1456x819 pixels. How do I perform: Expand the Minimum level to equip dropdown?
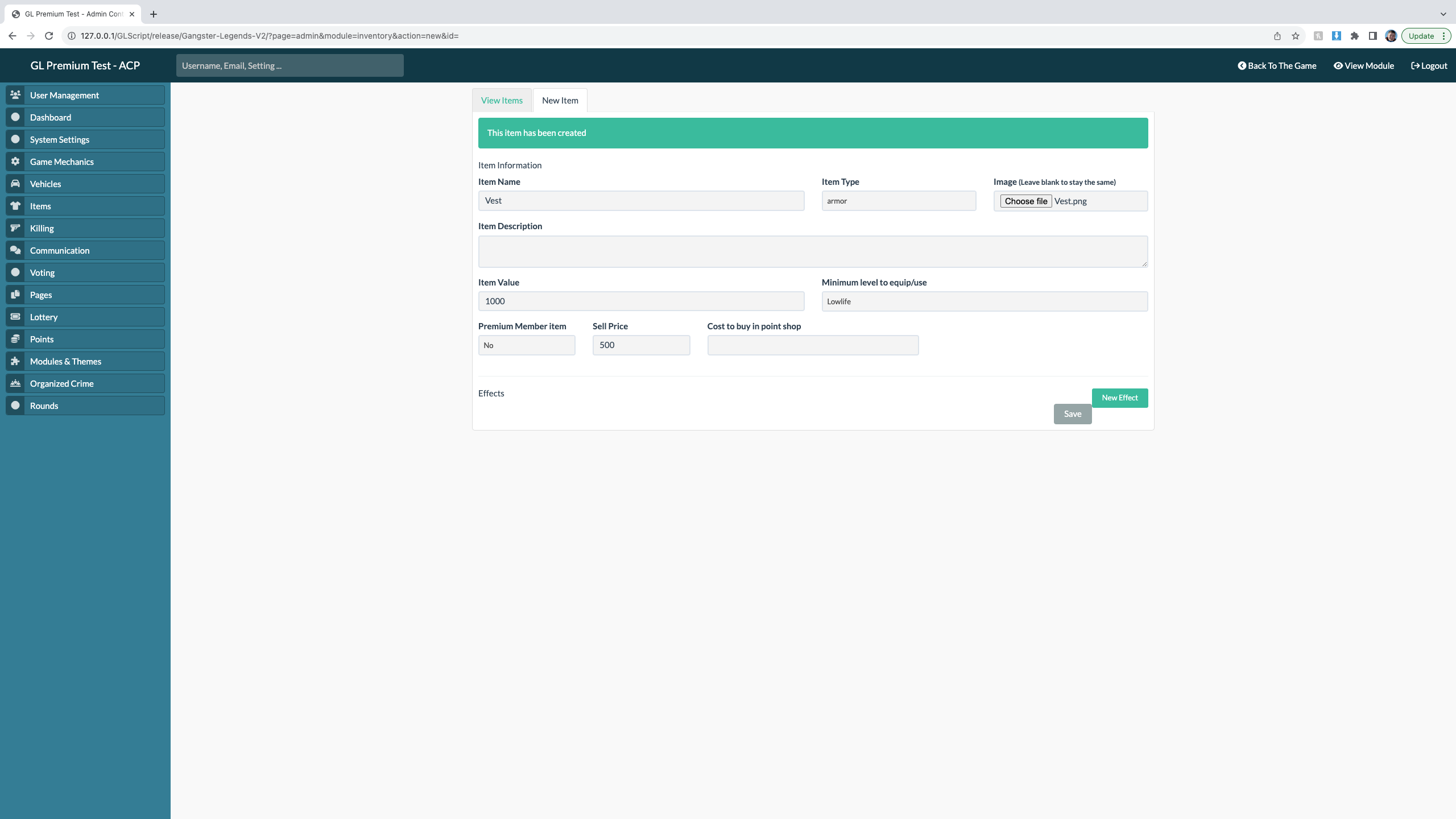pos(984,301)
